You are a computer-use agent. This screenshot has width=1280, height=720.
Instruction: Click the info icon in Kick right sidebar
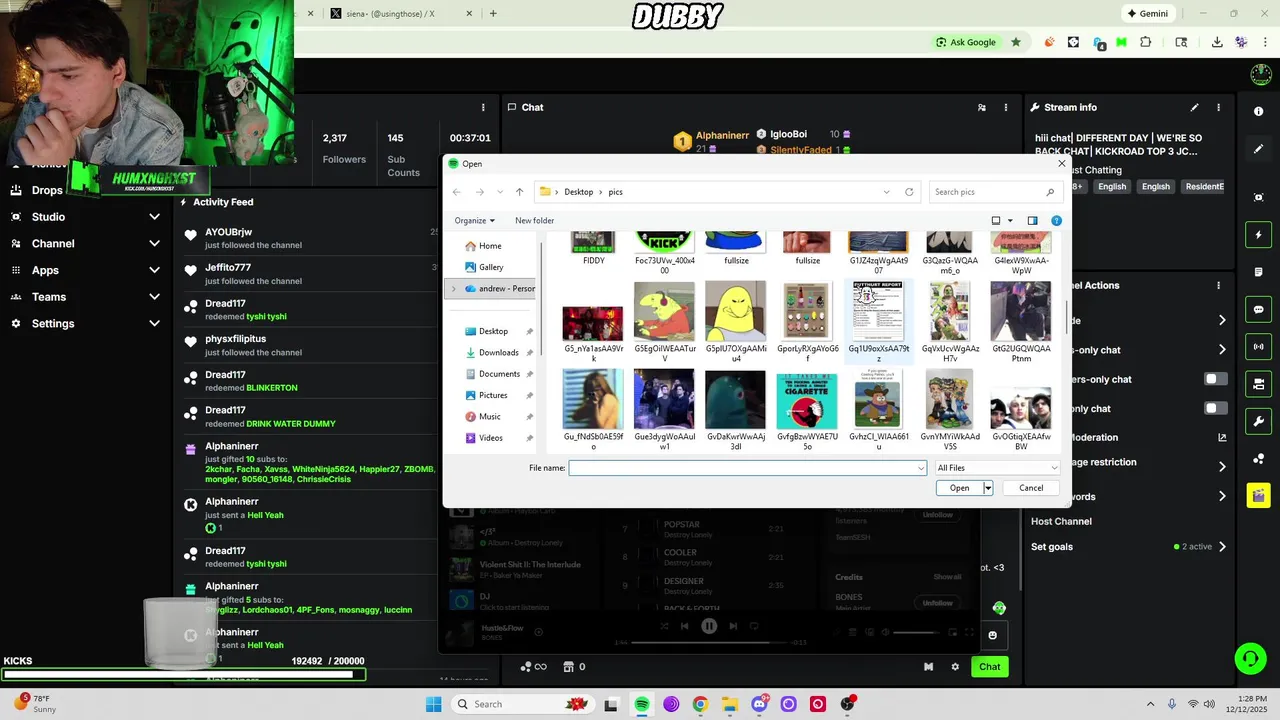coord(1259,111)
